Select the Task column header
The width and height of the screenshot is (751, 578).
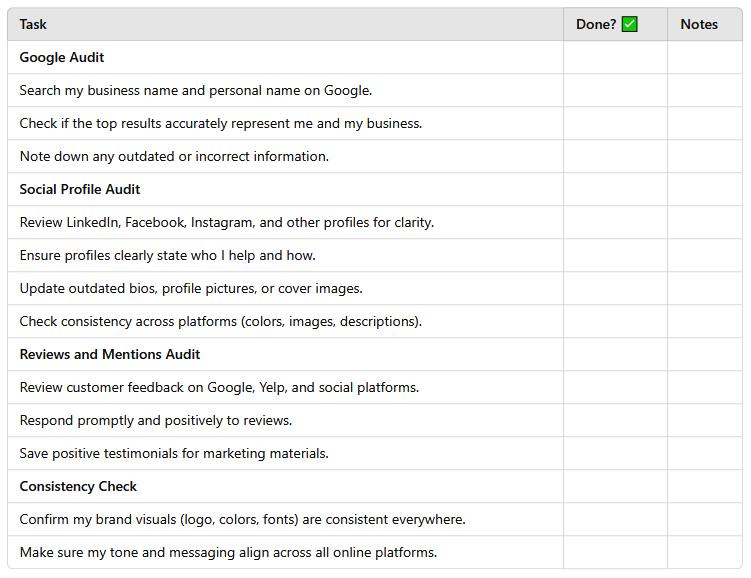pos(33,24)
